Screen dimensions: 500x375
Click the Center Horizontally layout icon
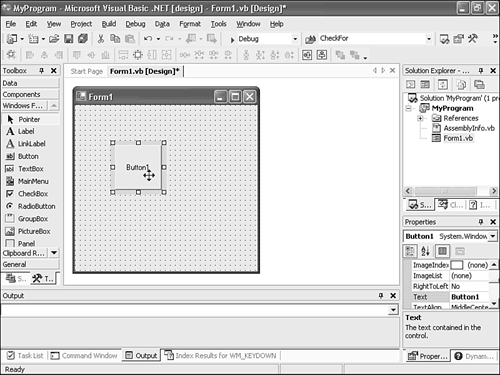click(307, 55)
